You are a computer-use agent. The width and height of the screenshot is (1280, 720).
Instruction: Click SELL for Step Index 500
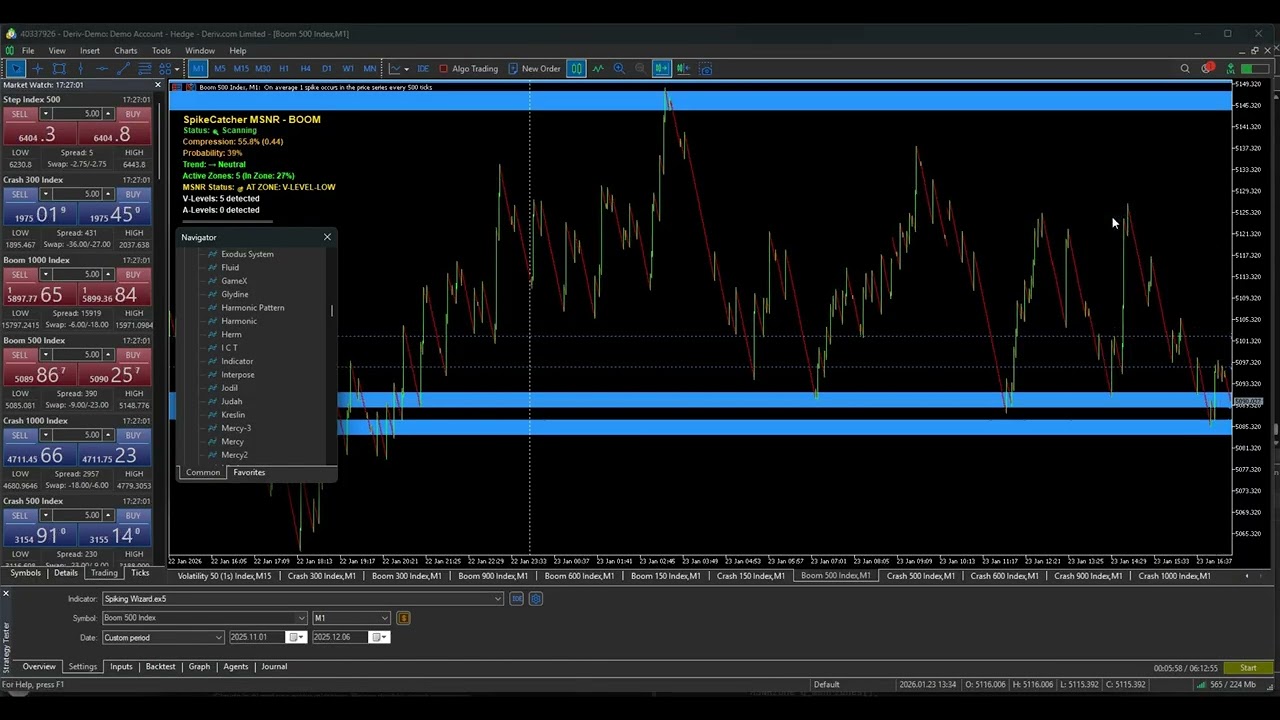tap(19, 114)
